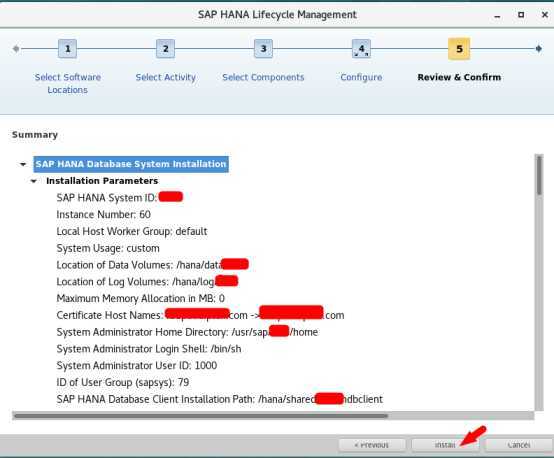
Task: Select Maximum Memory Allocation in MB row
Action: pos(140,299)
